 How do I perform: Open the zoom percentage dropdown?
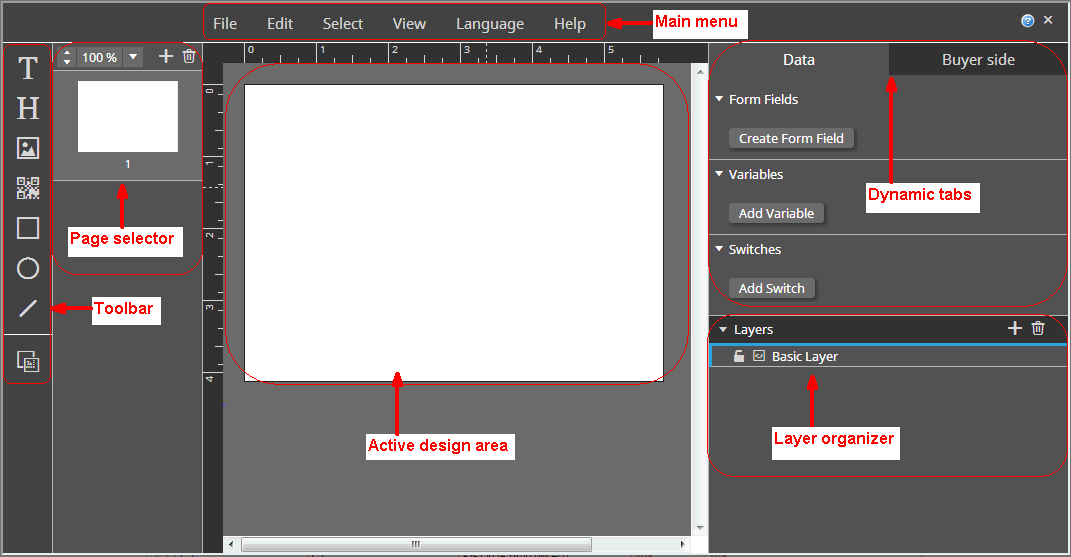pos(133,57)
